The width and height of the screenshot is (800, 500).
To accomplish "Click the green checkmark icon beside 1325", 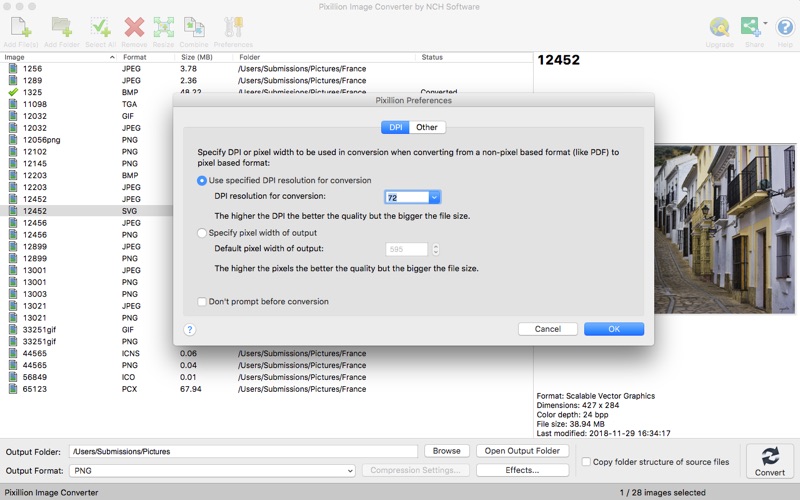I will pos(13,92).
